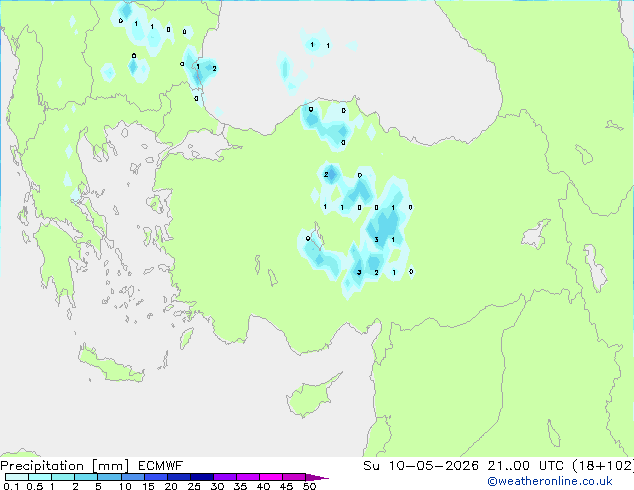Click the '25' legend scale label
Screen dimensions: 634x490
[x=194, y=486]
